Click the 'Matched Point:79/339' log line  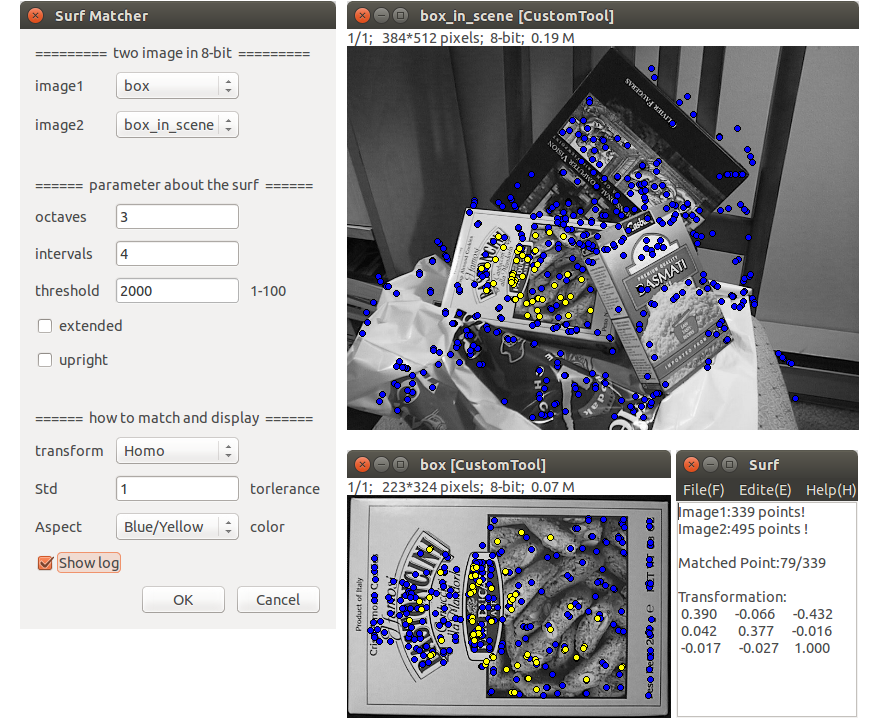[752, 563]
